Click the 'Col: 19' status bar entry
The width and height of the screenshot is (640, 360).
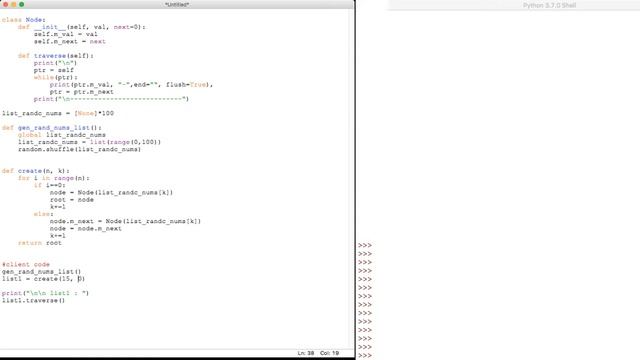coord(329,353)
